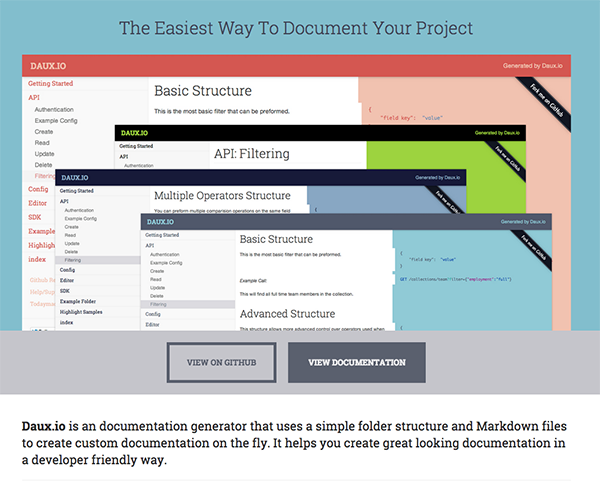The image size is (600, 484).
Task: Select highlighted Filtering item in grey-themed sidebar
Action: (188, 305)
